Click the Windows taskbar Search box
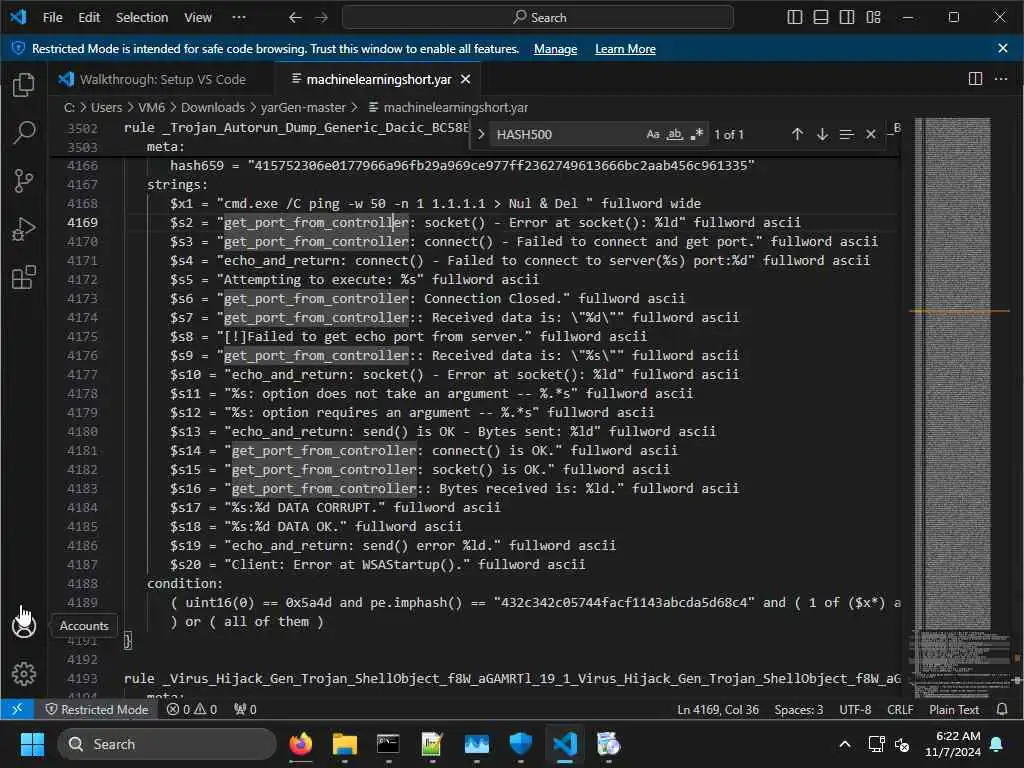The image size is (1024, 768). [167, 744]
